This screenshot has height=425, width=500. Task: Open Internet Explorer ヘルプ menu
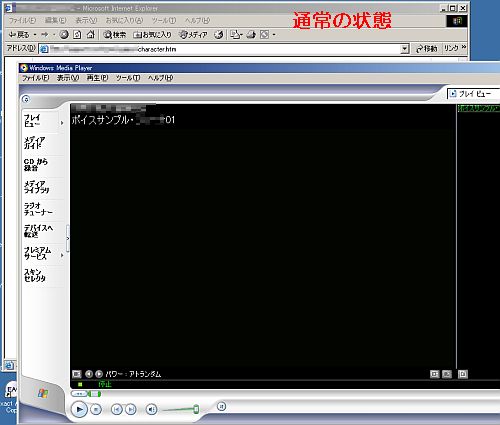197,20
